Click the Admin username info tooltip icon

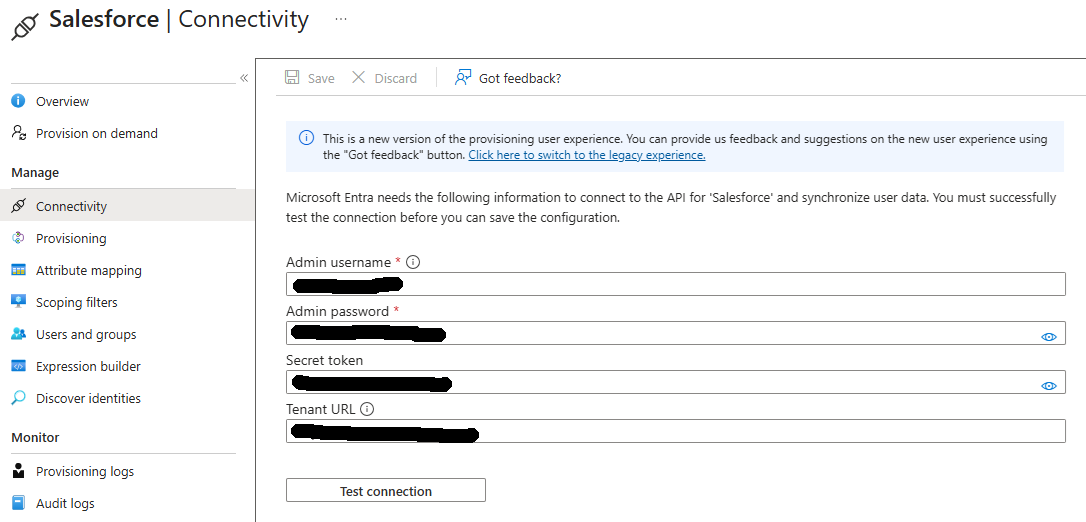click(413, 262)
